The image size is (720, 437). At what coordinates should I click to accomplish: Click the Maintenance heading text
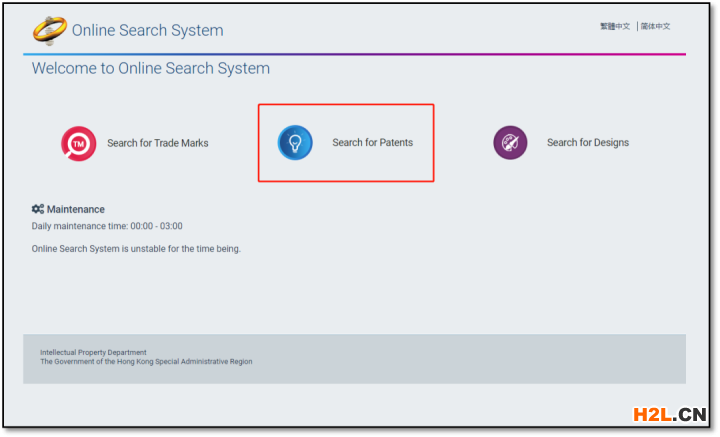76,209
